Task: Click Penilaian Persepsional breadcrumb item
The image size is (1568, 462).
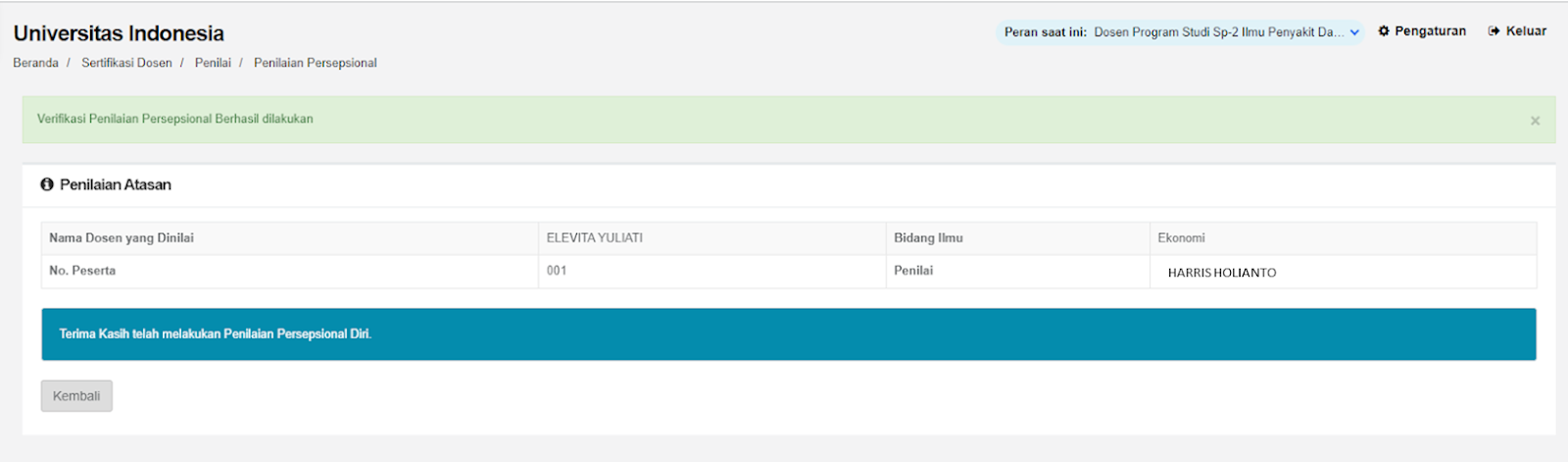Action: coord(315,63)
